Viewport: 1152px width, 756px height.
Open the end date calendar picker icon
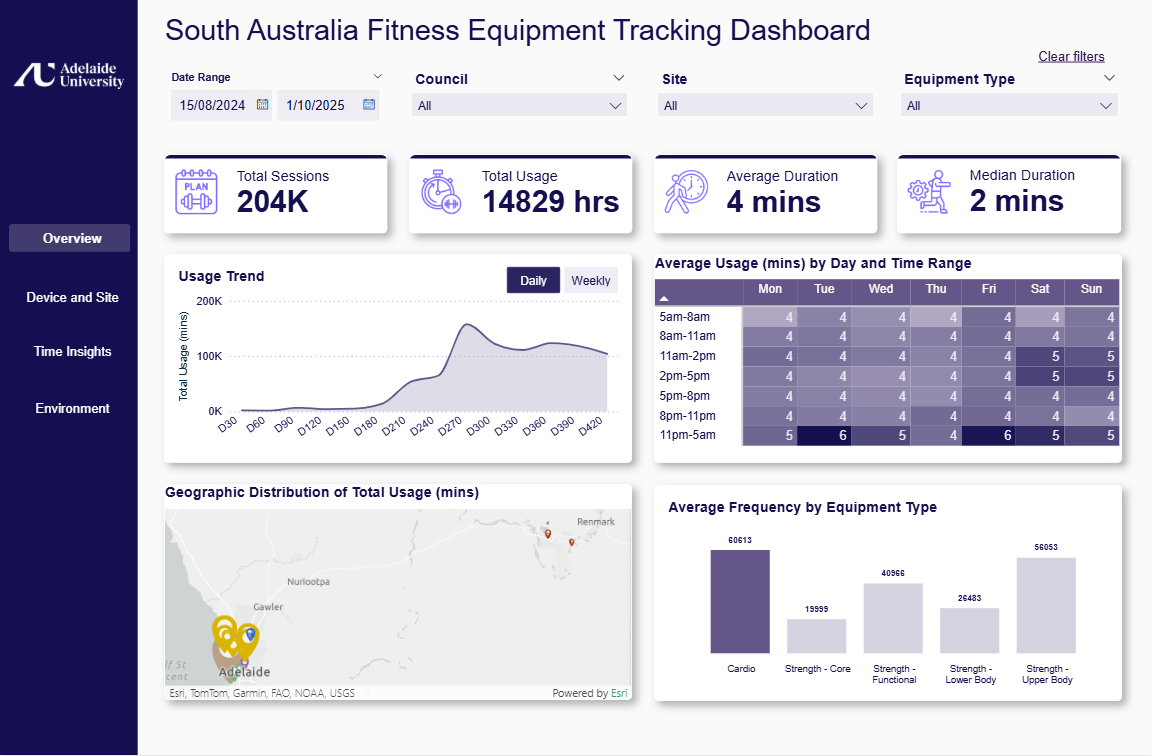coord(369,104)
